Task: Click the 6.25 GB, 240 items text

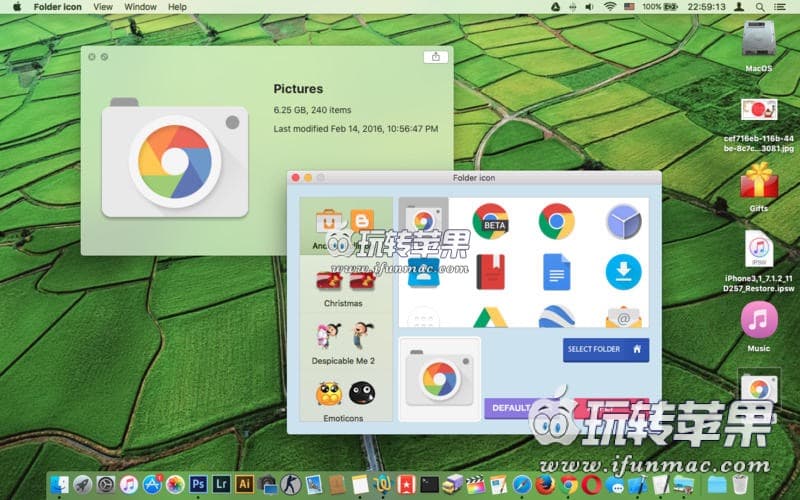Action: point(312,110)
